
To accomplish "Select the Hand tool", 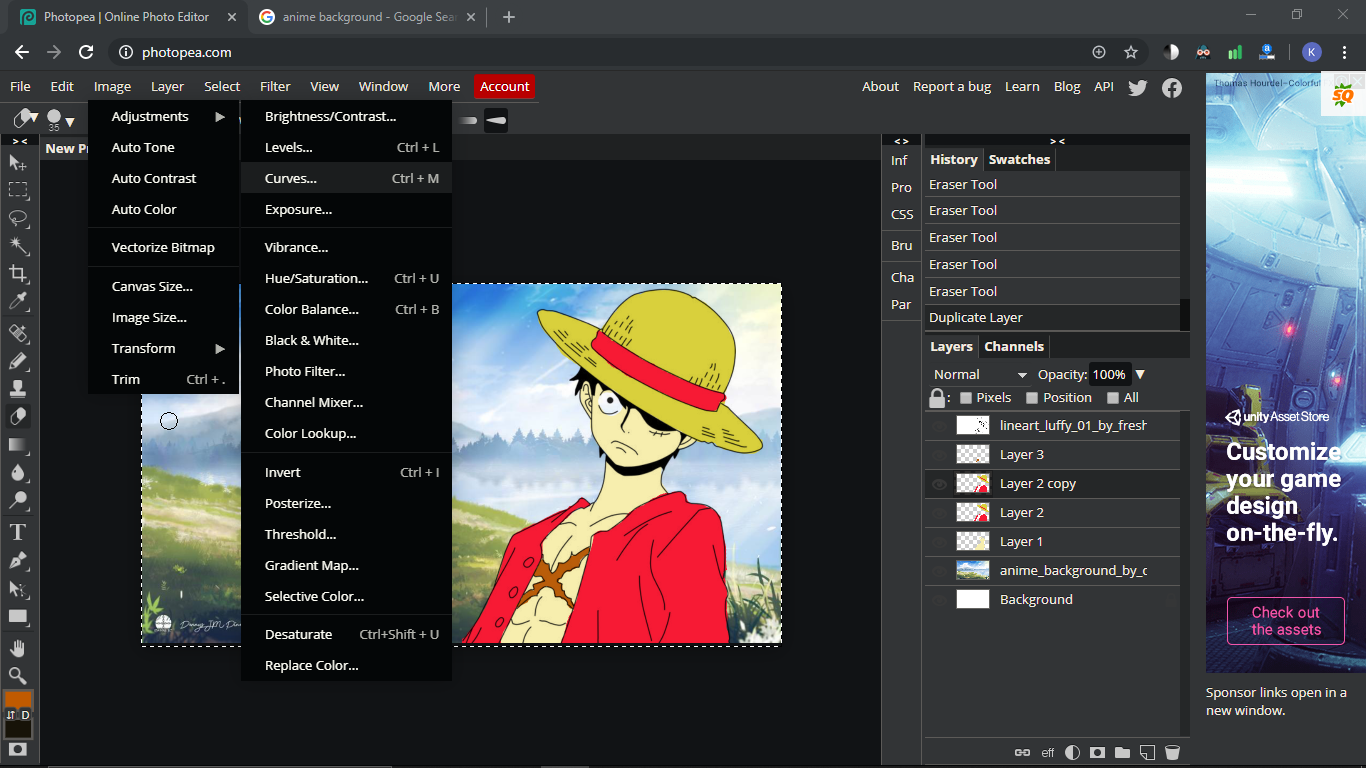I will coord(18,648).
